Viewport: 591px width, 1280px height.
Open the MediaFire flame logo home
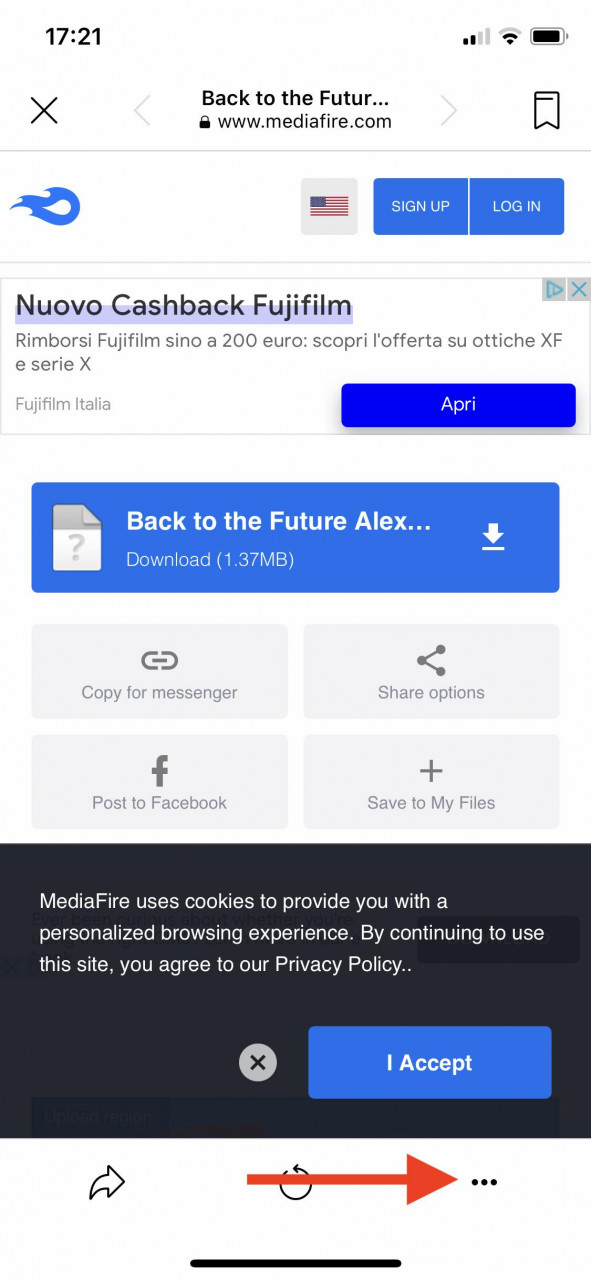(x=45, y=207)
